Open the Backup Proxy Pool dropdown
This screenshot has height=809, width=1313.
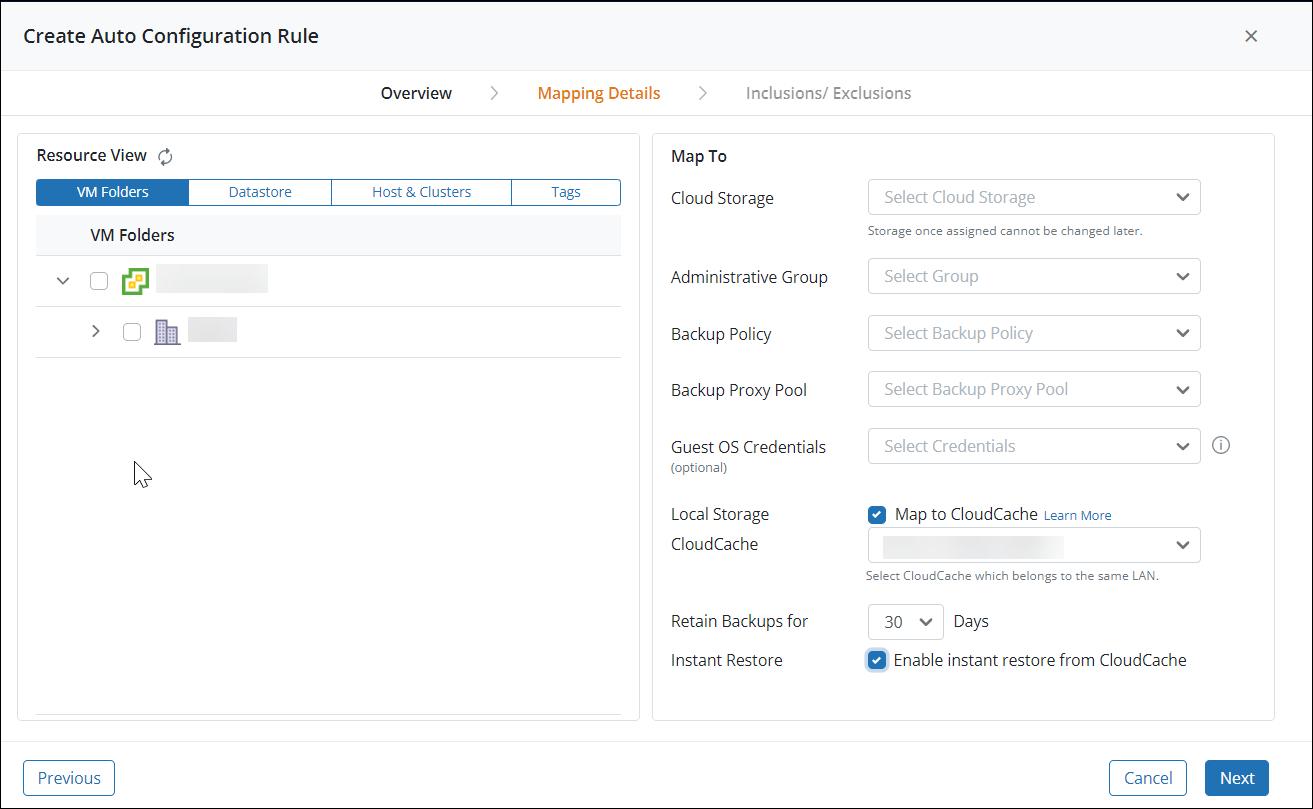[x=1033, y=389]
